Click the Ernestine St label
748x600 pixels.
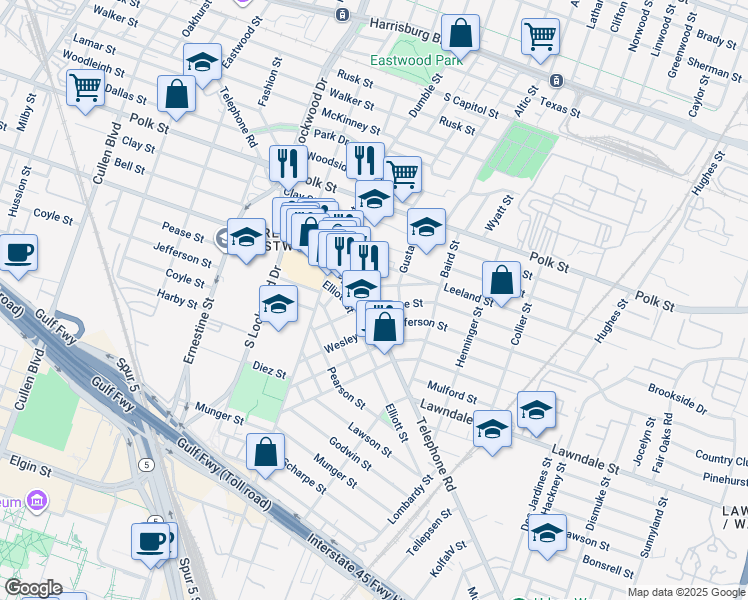pyautogui.click(x=199, y=331)
